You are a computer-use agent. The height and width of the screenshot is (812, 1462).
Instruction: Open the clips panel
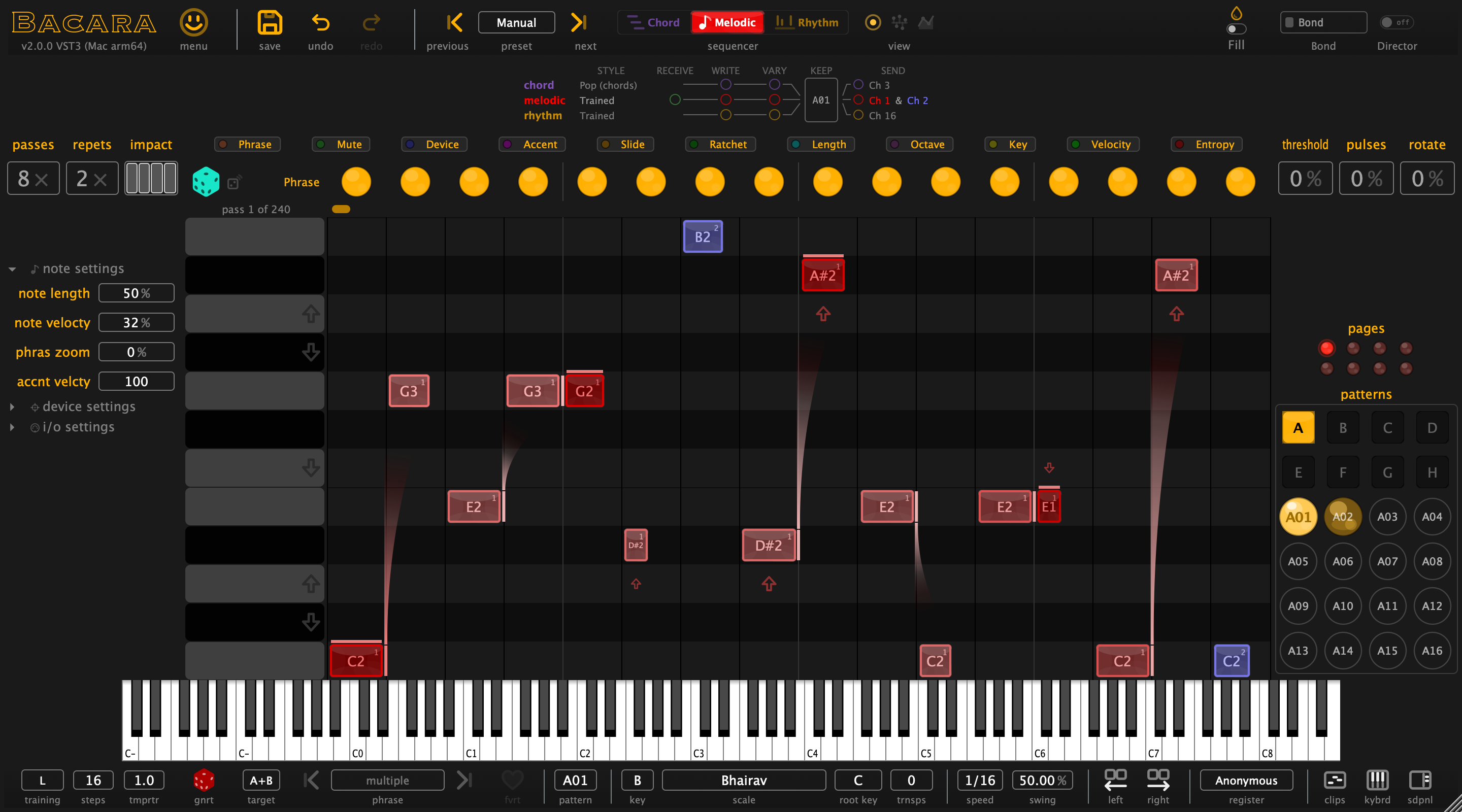click(1334, 780)
